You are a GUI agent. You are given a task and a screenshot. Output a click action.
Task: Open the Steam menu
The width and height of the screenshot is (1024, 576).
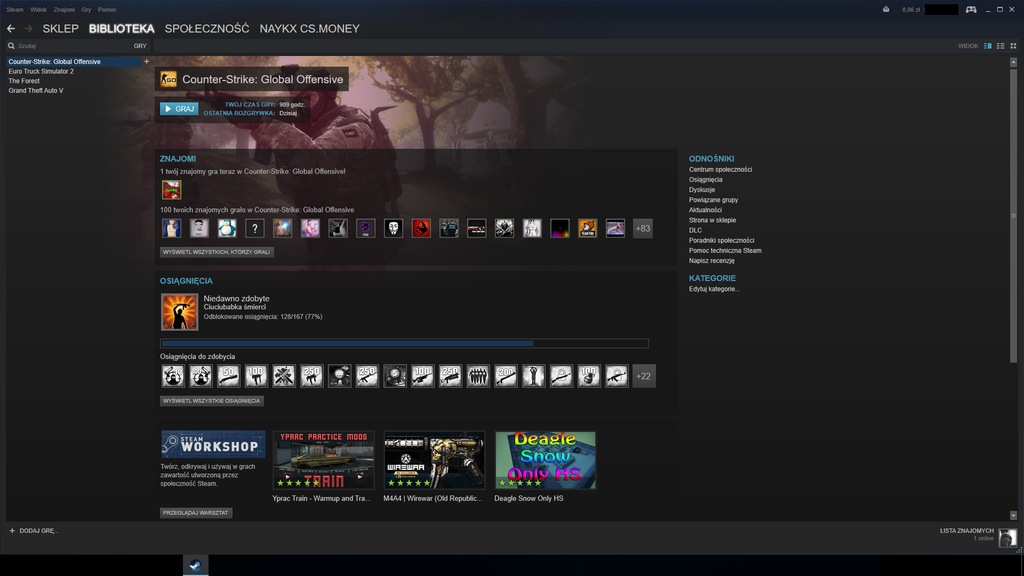(15, 10)
